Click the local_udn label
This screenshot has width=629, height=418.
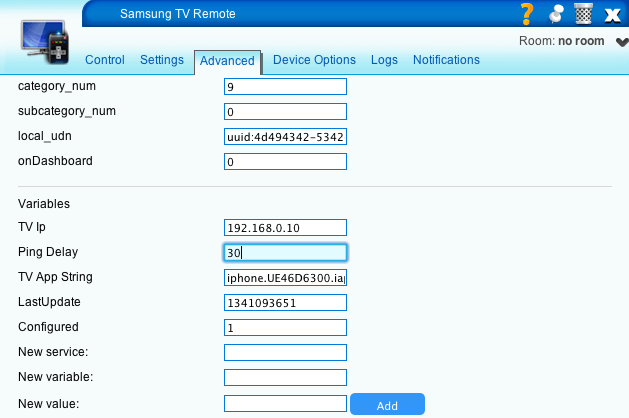pyautogui.click(x=45, y=136)
